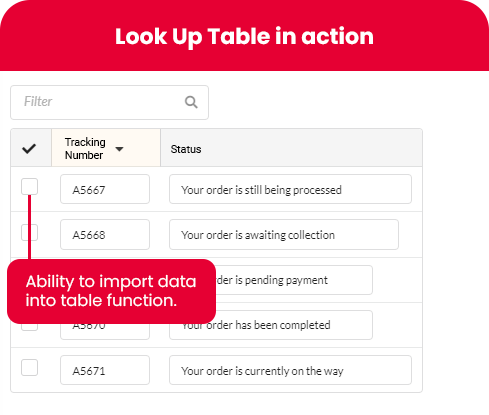Screen dimensions: 489x415
Task: Click the 'Ability to import data' callout
Action: [x=111, y=291]
